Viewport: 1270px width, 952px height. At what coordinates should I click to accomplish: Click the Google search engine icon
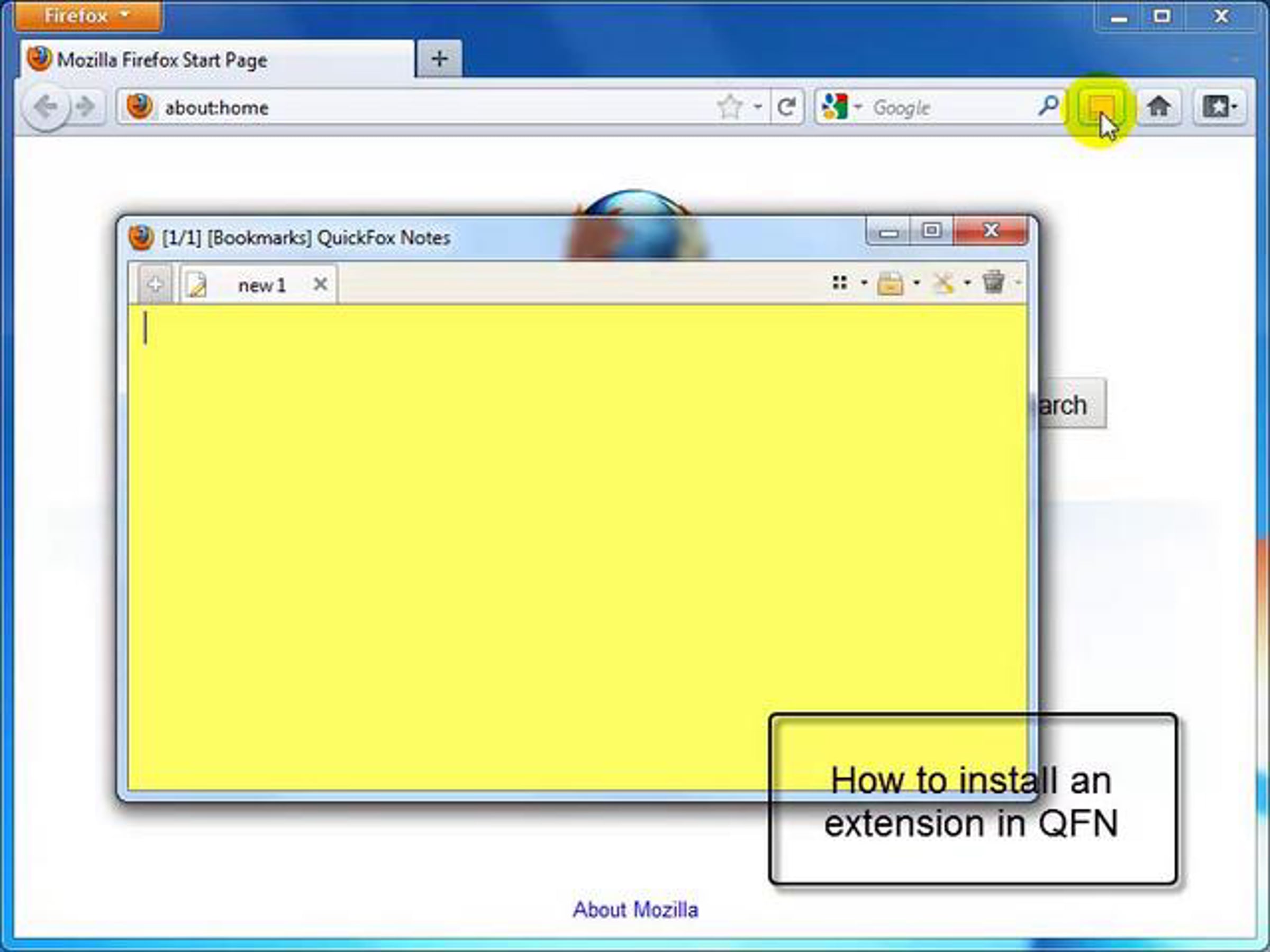coord(835,107)
